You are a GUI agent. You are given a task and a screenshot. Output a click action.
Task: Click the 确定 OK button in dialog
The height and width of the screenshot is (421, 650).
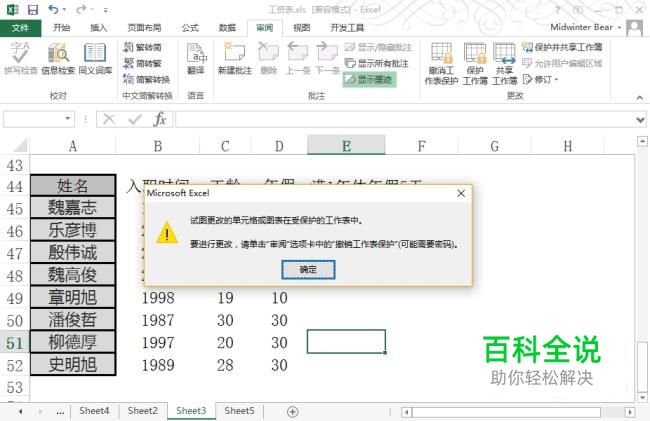308,269
